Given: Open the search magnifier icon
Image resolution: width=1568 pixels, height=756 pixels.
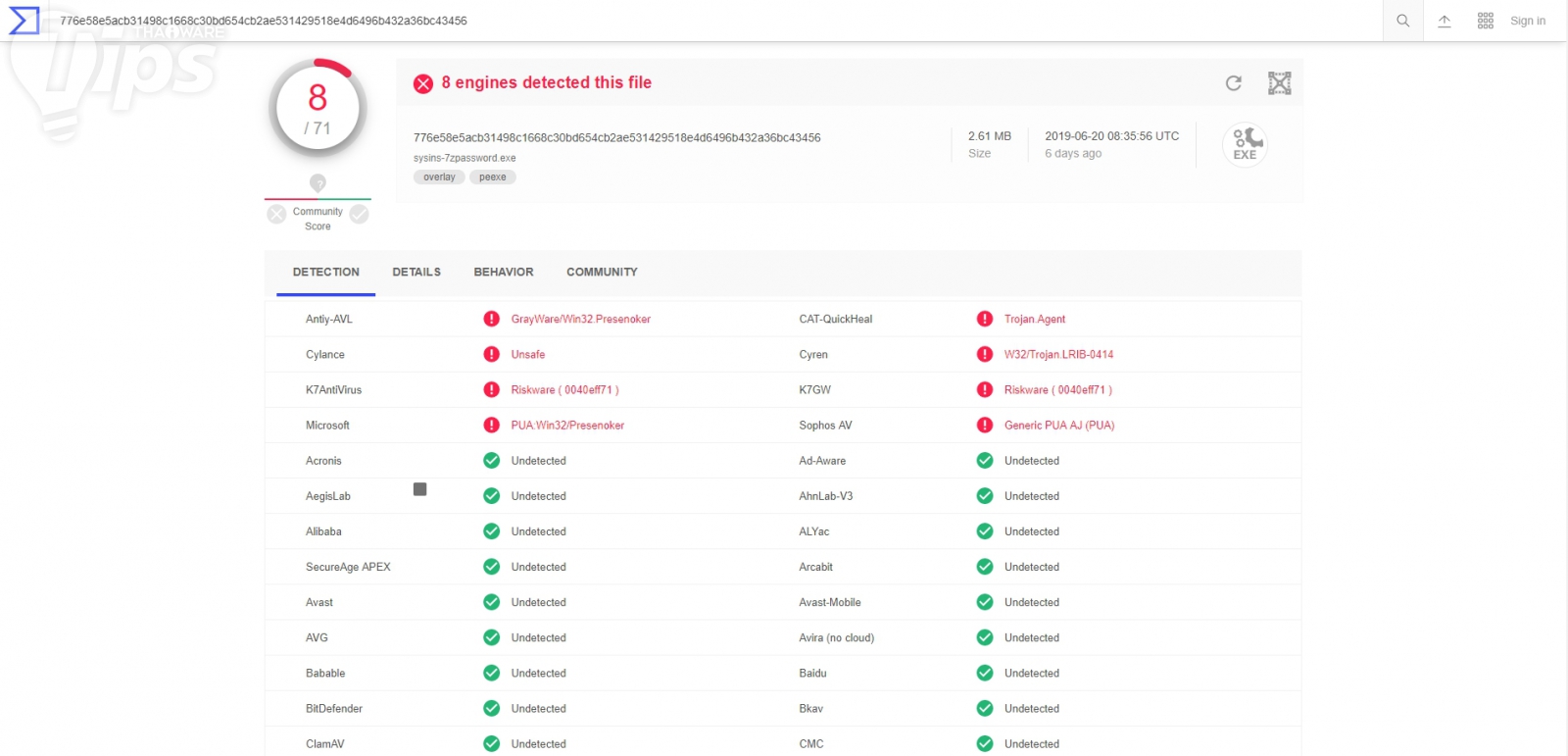Looking at the screenshot, I should [x=1402, y=21].
